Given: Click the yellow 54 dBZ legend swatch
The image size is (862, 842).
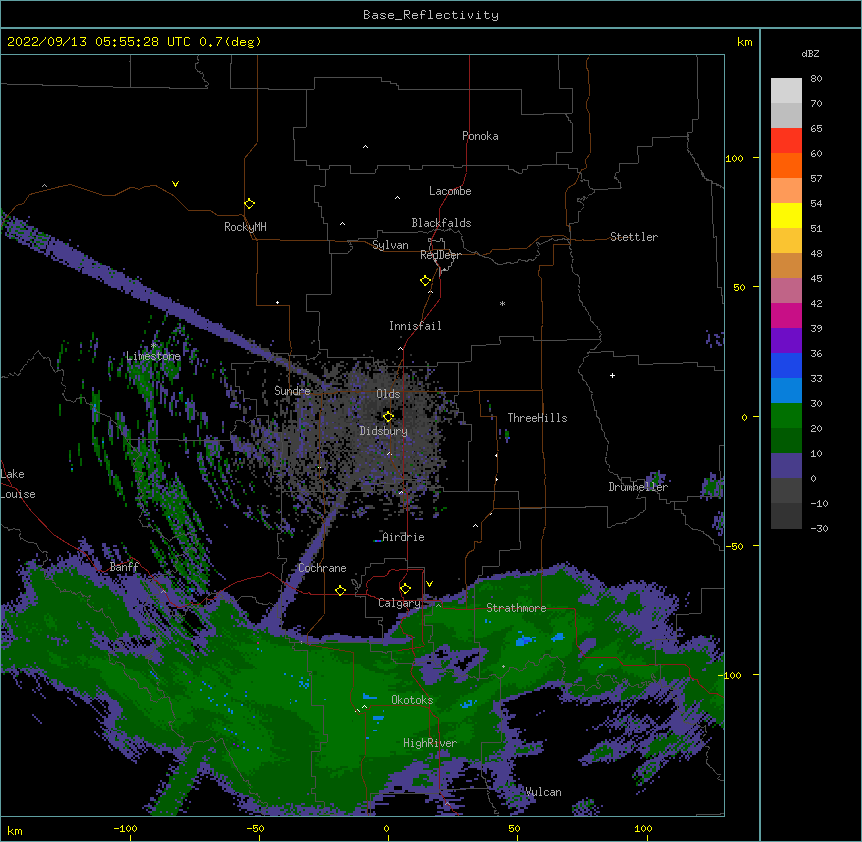Looking at the screenshot, I should (786, 215).
